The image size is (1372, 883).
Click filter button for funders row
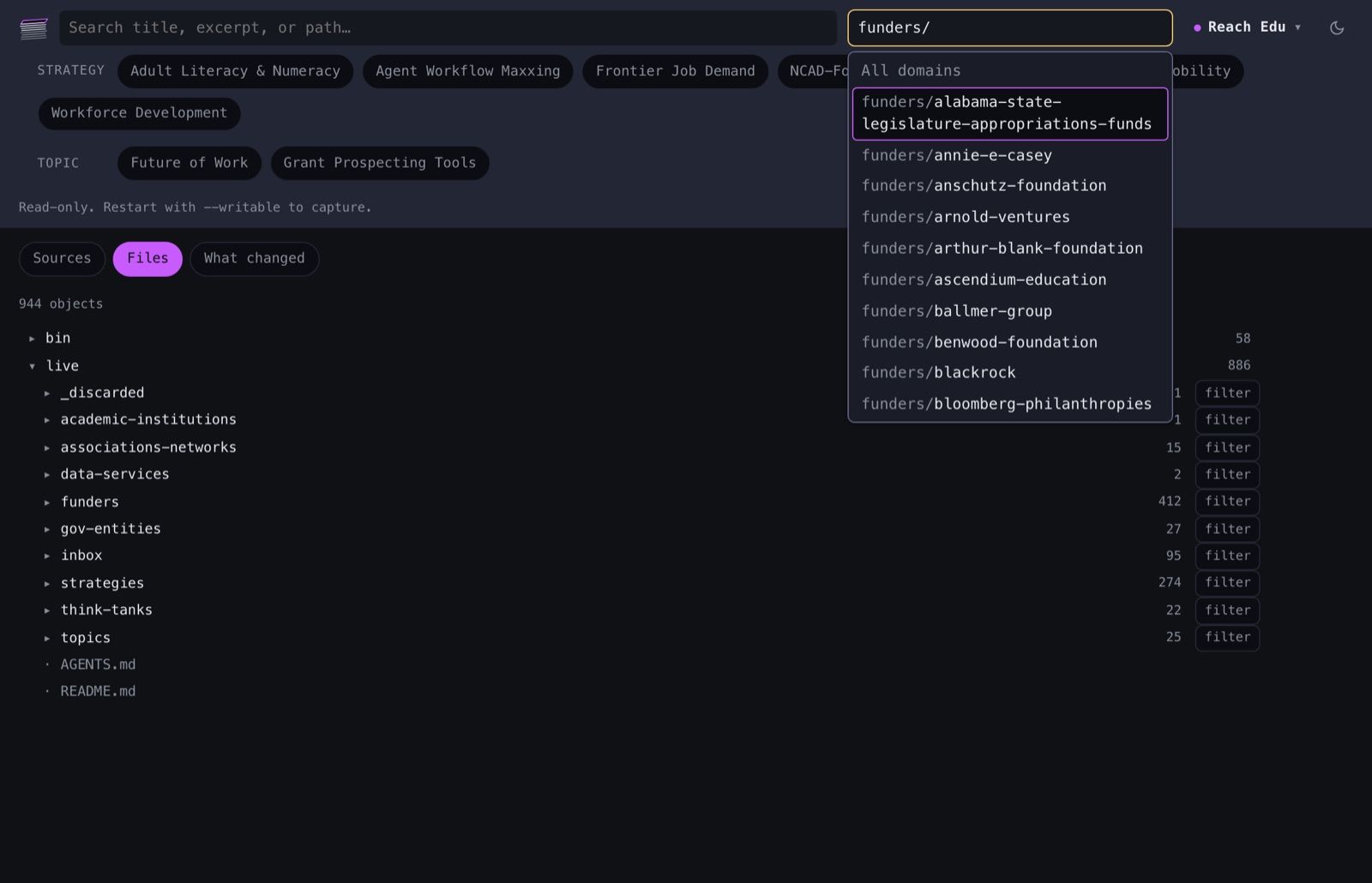point(1227,502)
